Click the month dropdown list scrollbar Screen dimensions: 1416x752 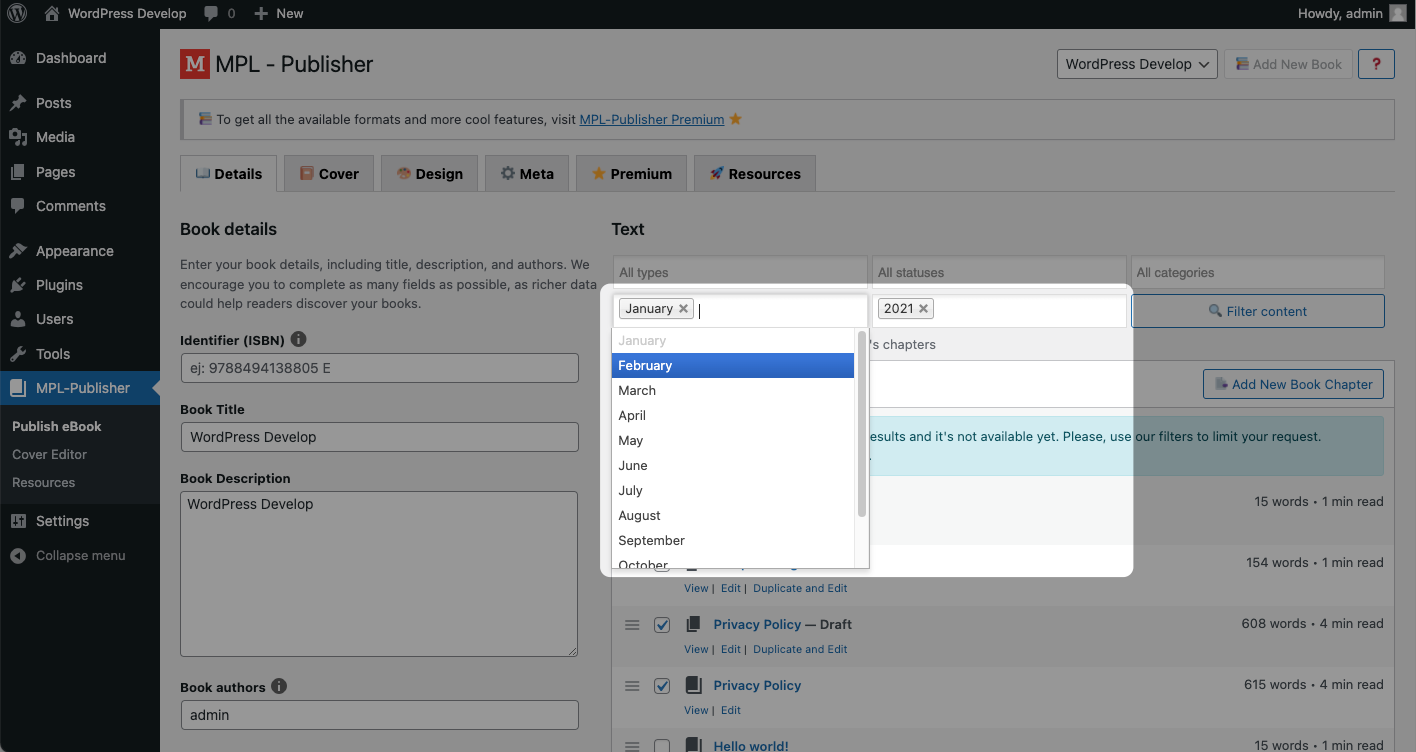pyautogui.click(x=862, y=425)
